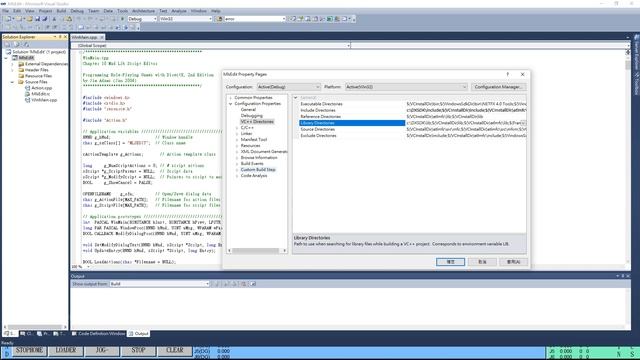The width and height of the screenshot is (640, 360).
Task: Click the Show All Files icon in Solution Explorer
Action: [16, 44]
